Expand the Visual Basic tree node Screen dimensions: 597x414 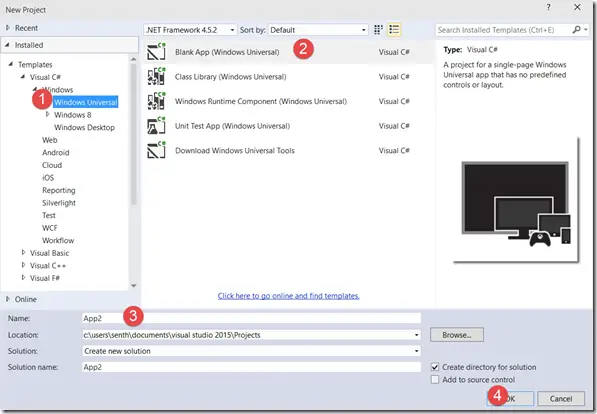24,253
